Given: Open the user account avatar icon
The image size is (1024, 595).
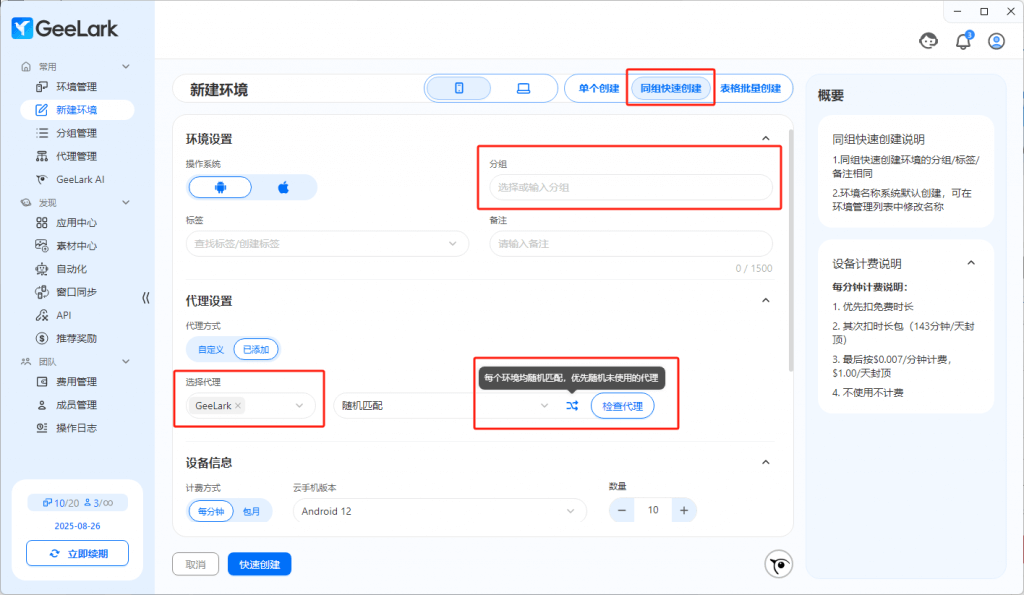Looking at the screenshot, I should pos(996,41).
